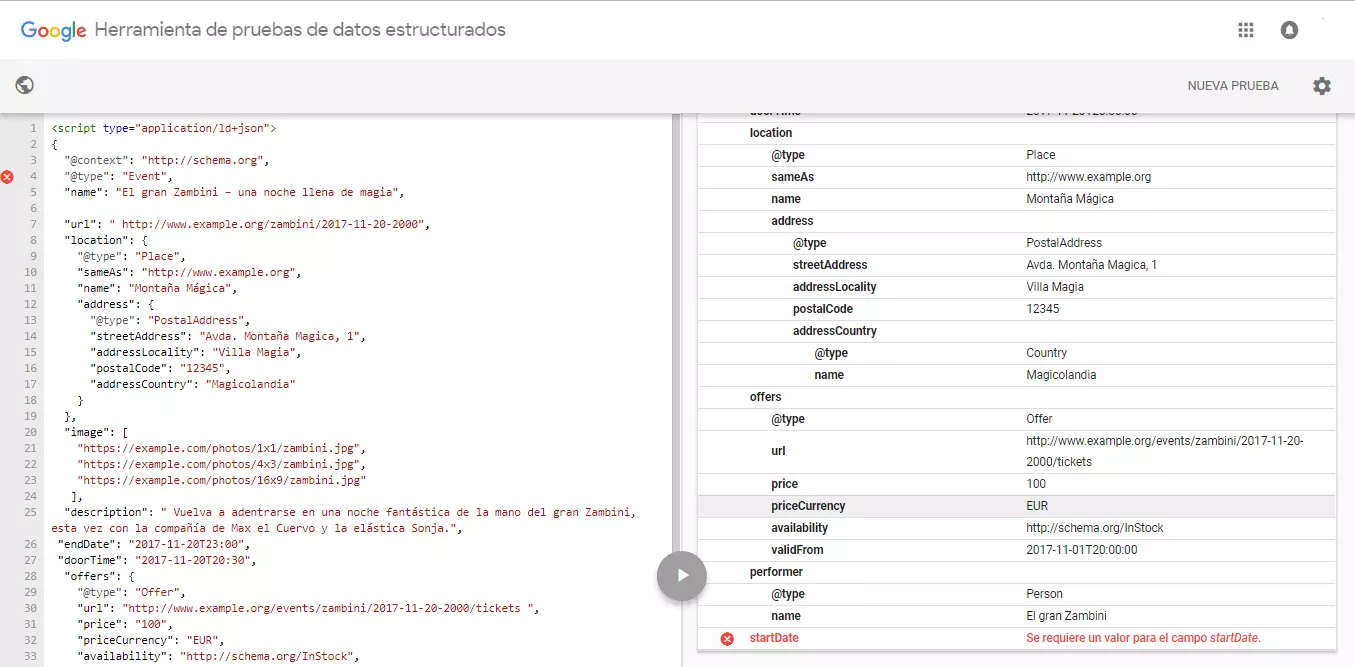Click the Villa Magia value

tap(1055, 287)
